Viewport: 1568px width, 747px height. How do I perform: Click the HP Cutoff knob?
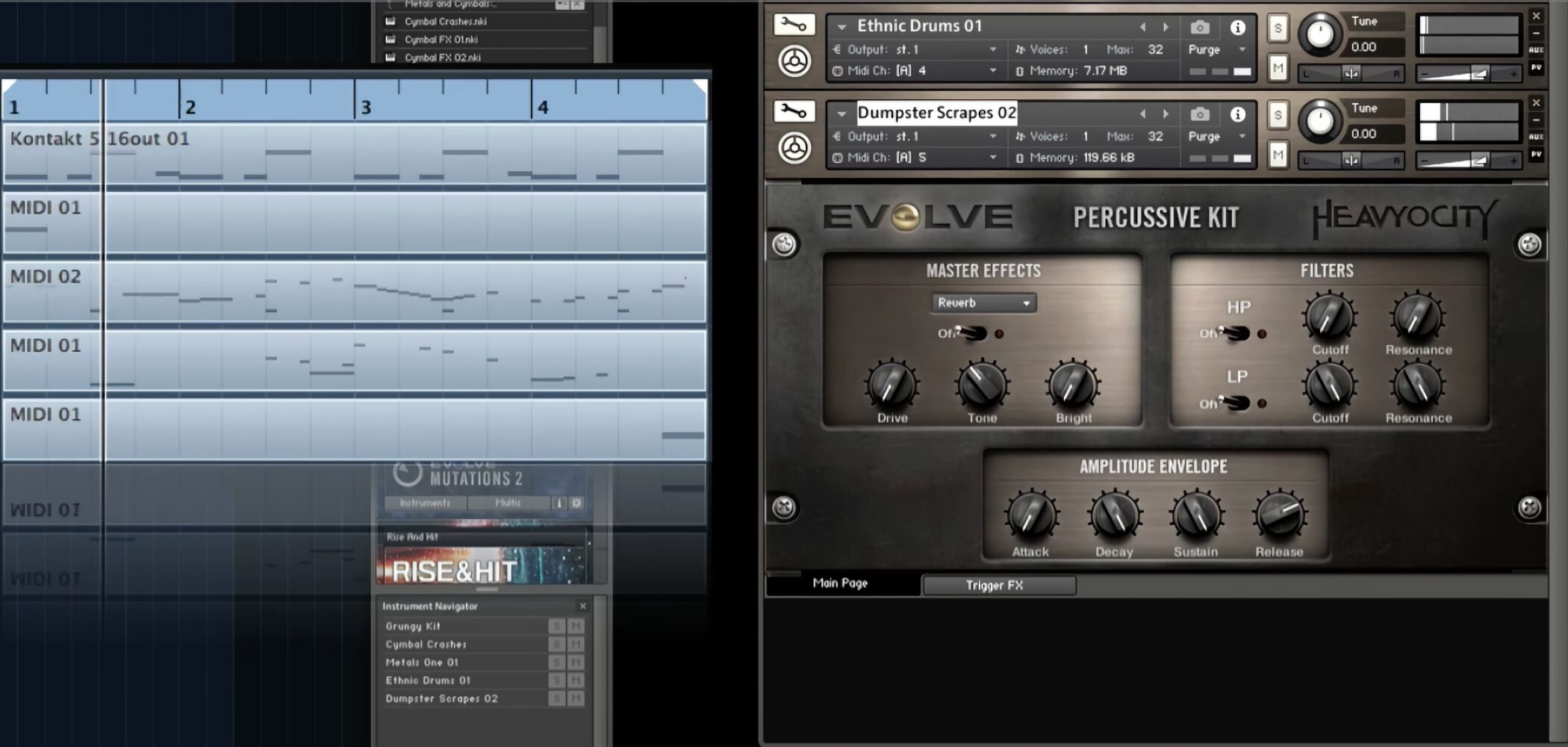[1330, 317]
